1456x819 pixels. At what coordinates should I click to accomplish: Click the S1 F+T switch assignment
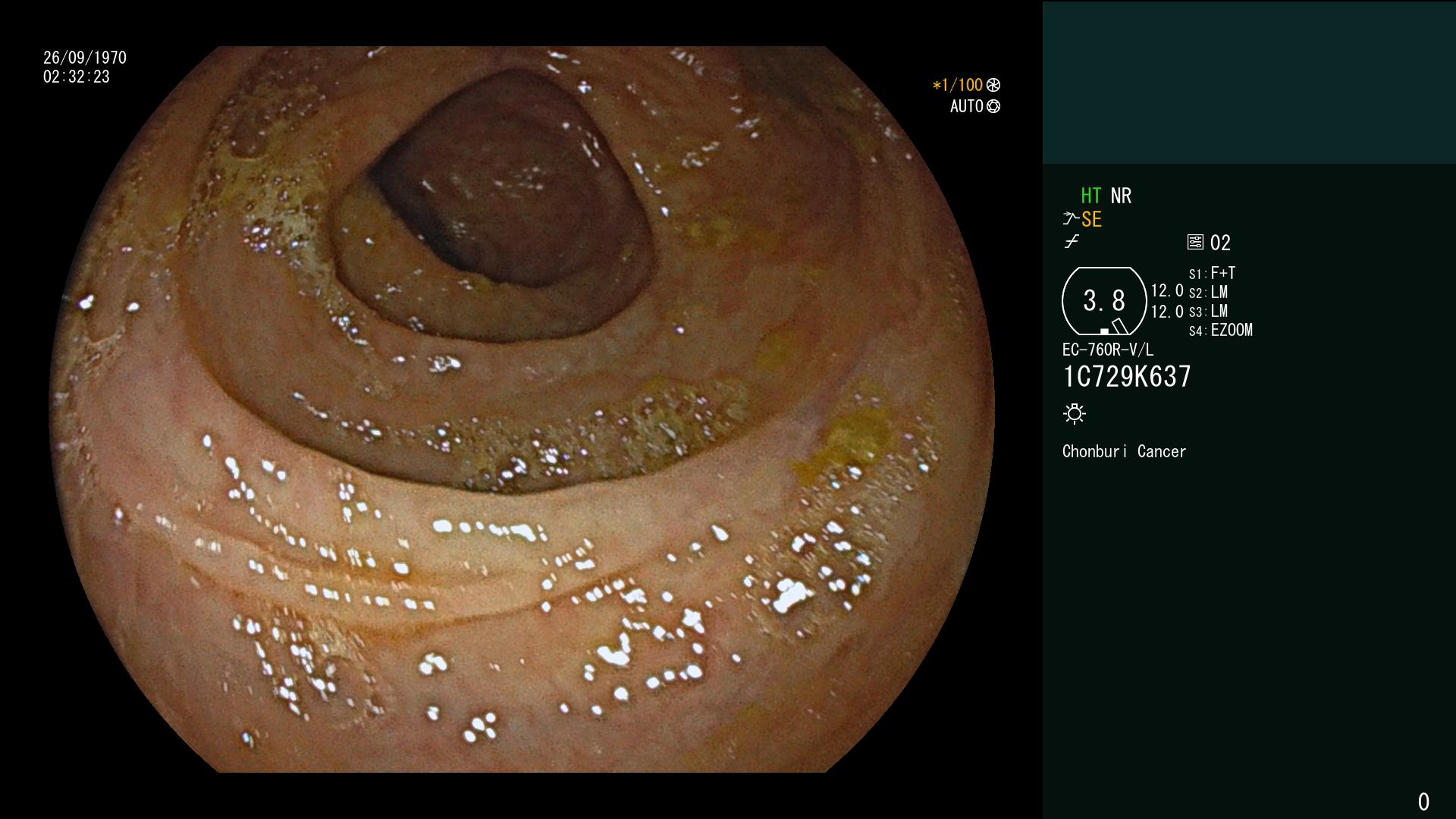coord(1213,273)
